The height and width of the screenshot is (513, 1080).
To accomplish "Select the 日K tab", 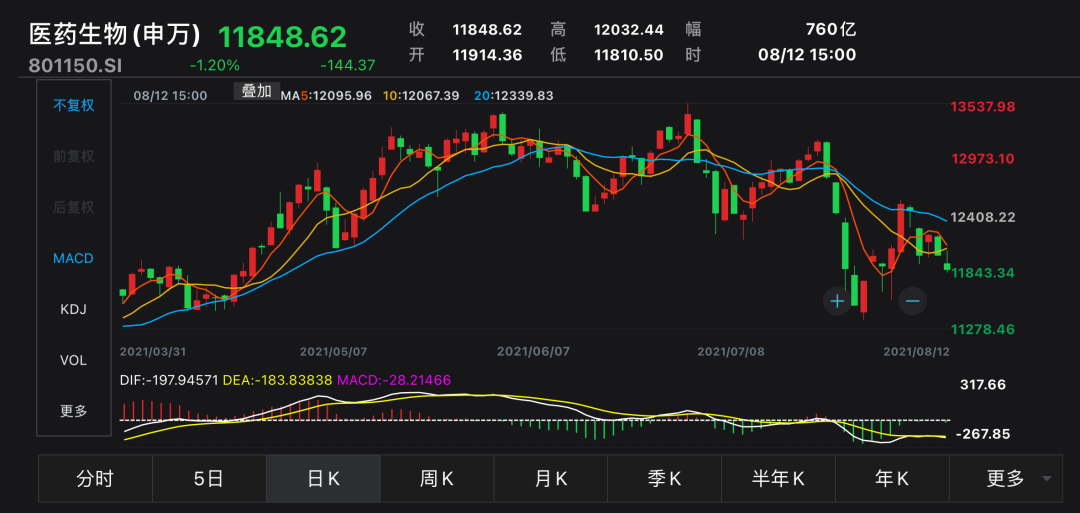I will pyautogui.click(x=323, y=479).
